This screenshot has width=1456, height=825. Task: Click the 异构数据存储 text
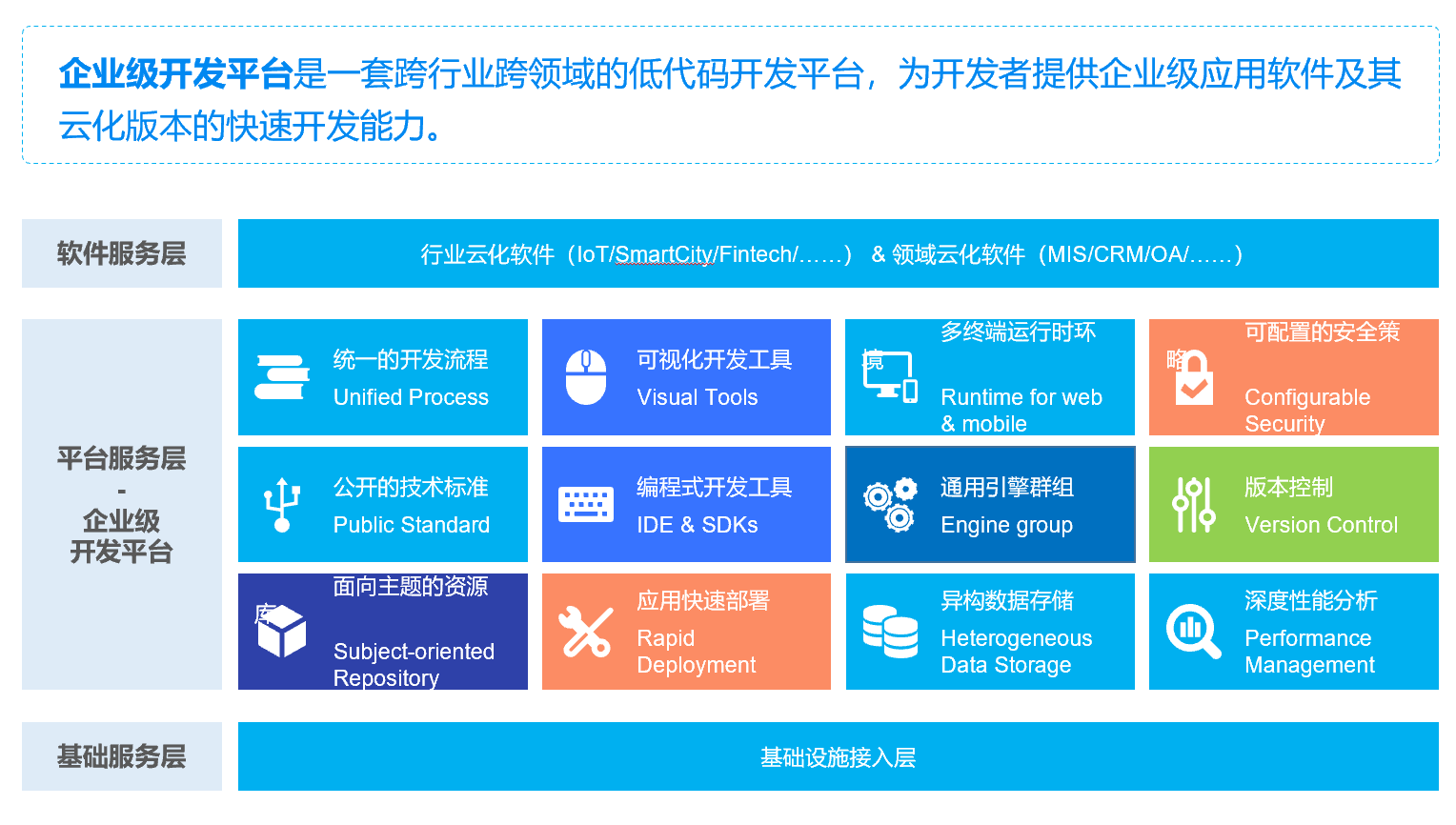[1007, 600]
